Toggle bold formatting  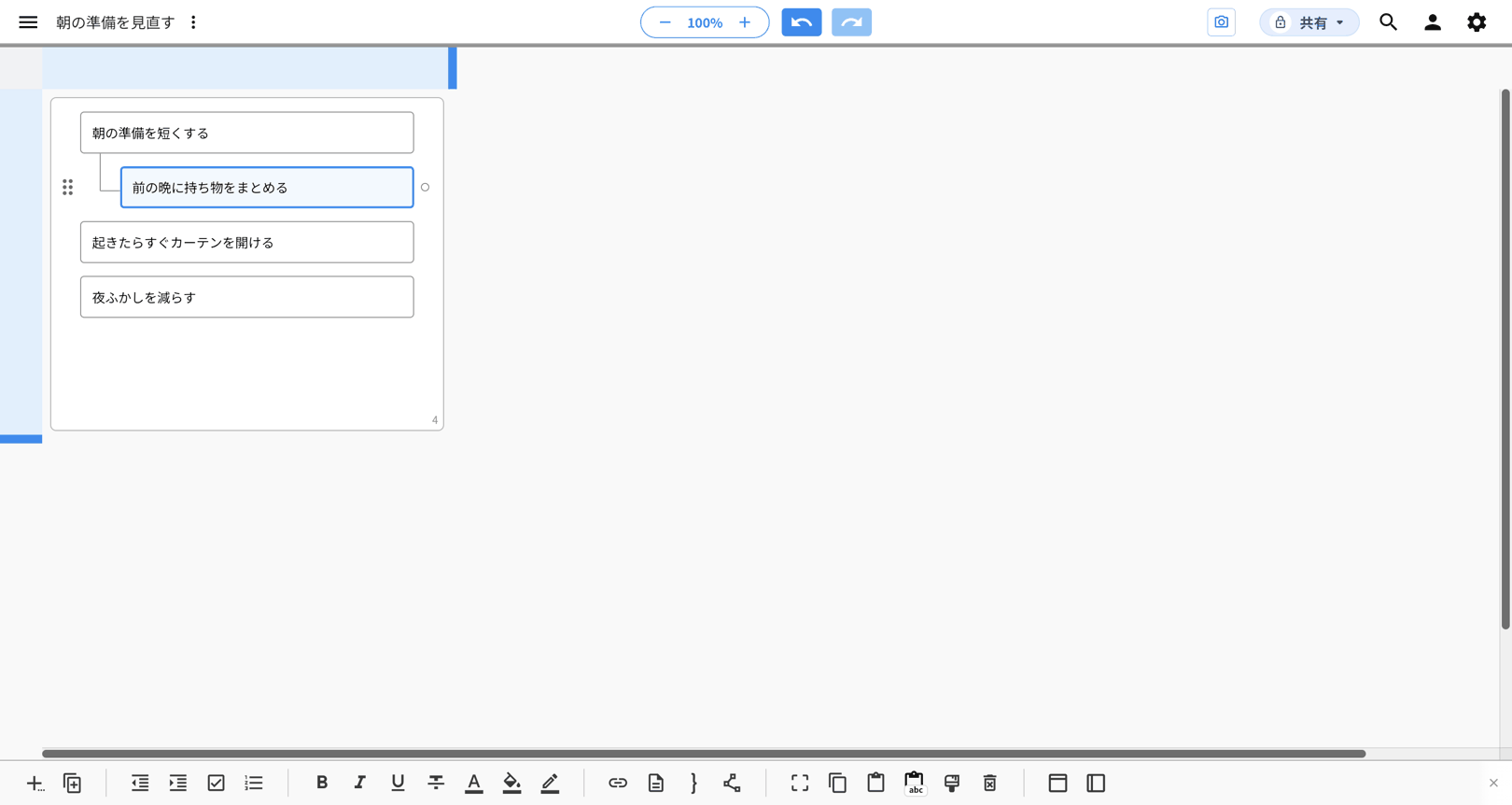[x=322, y=783]
